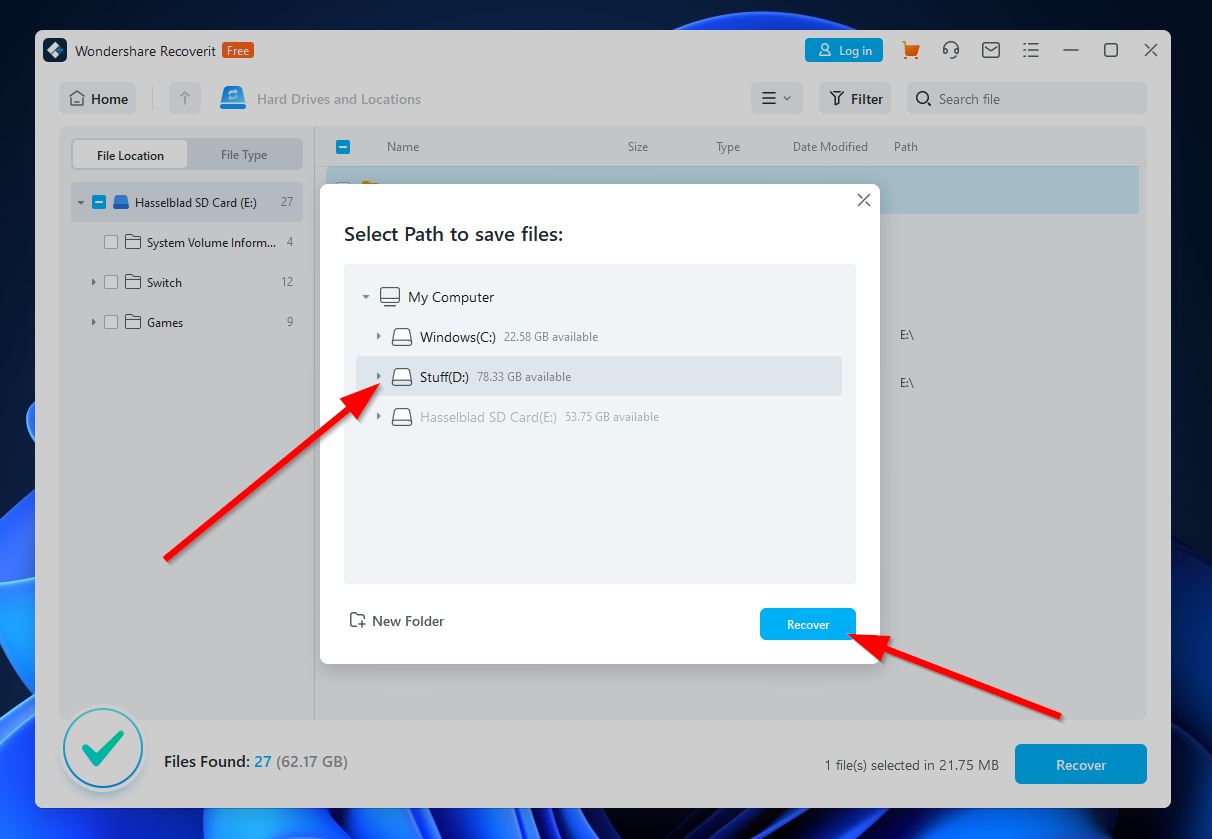Click Recover in the save-path dialog
The image size is (1212, 839).
click(808, 624)
